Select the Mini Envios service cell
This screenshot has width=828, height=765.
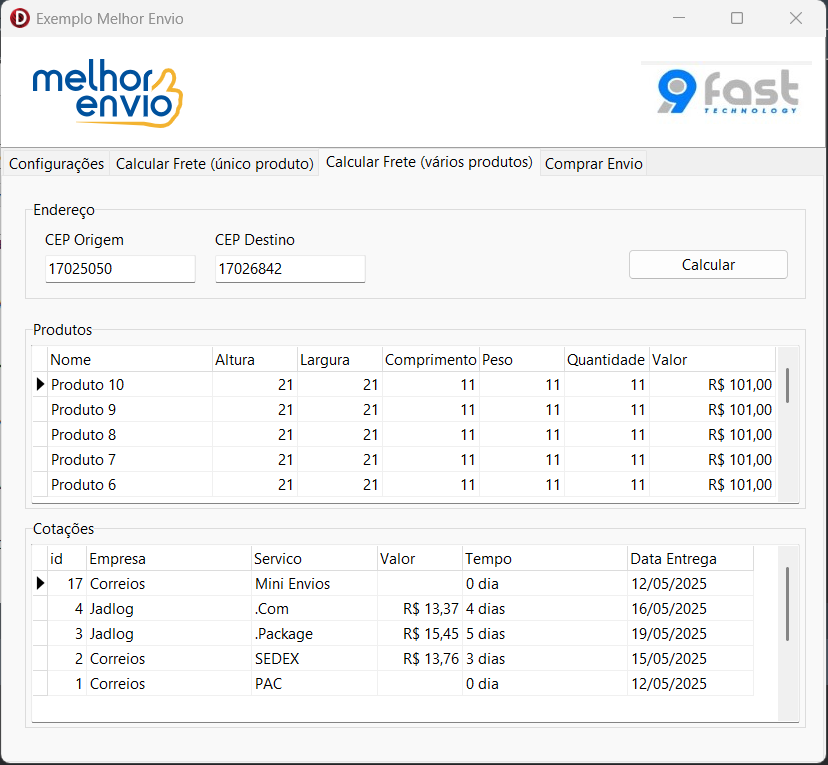315,584
